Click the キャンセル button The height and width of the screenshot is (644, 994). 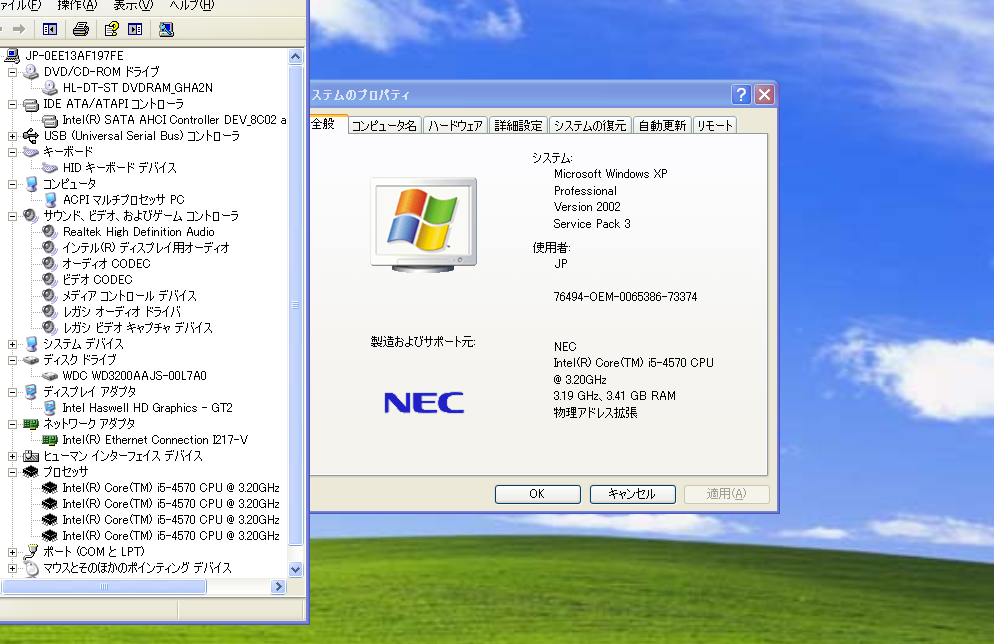point(633,494)
